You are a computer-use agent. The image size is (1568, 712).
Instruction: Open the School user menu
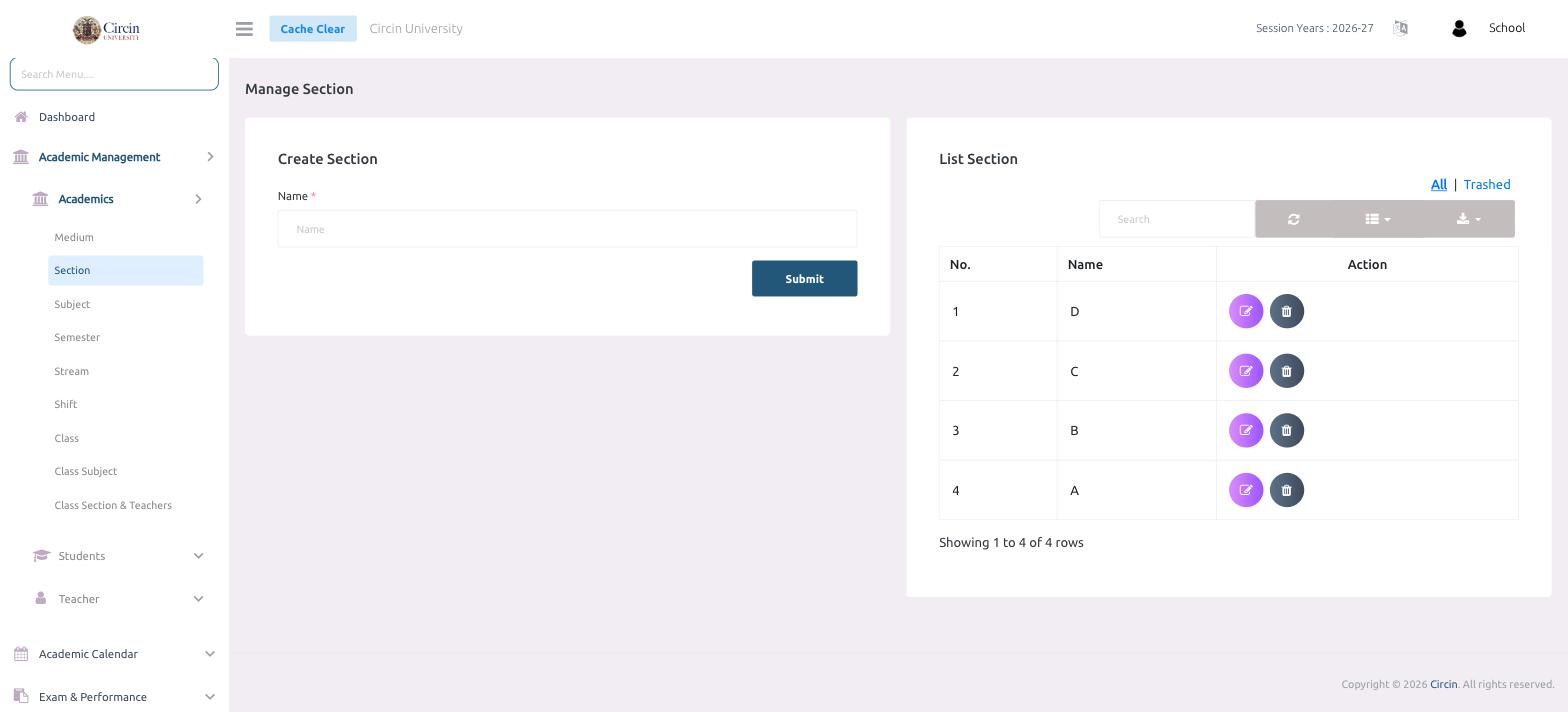(1507, 28)
